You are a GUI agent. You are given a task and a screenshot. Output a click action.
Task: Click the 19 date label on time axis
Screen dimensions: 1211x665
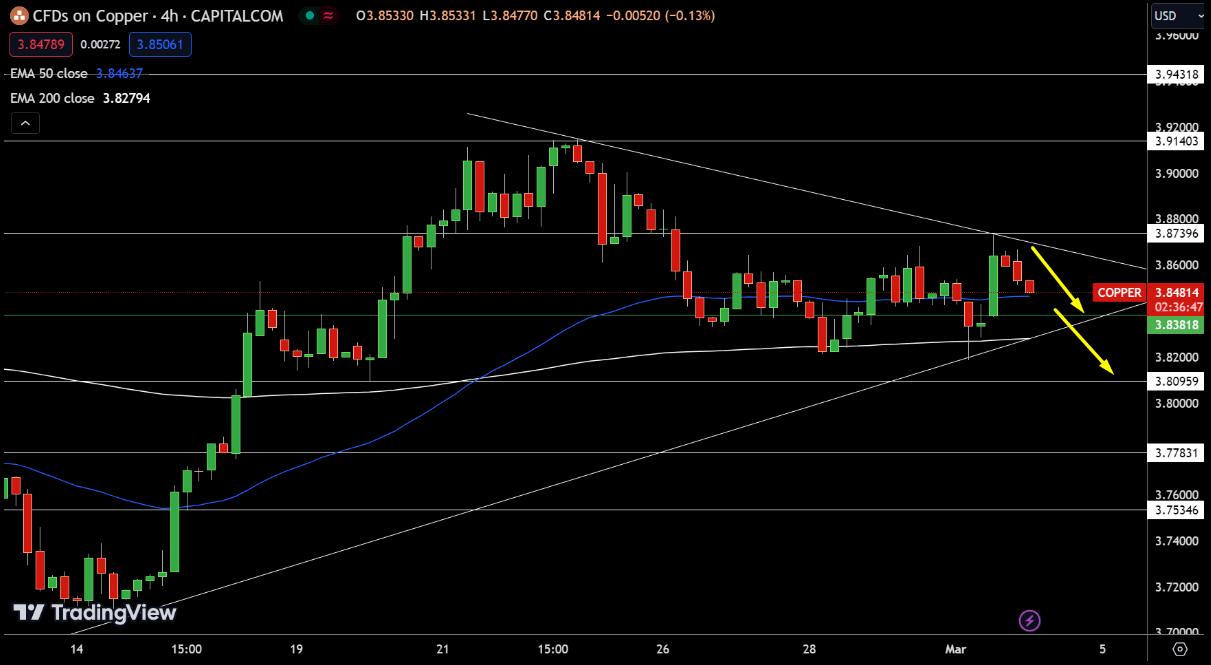point(296,649)
